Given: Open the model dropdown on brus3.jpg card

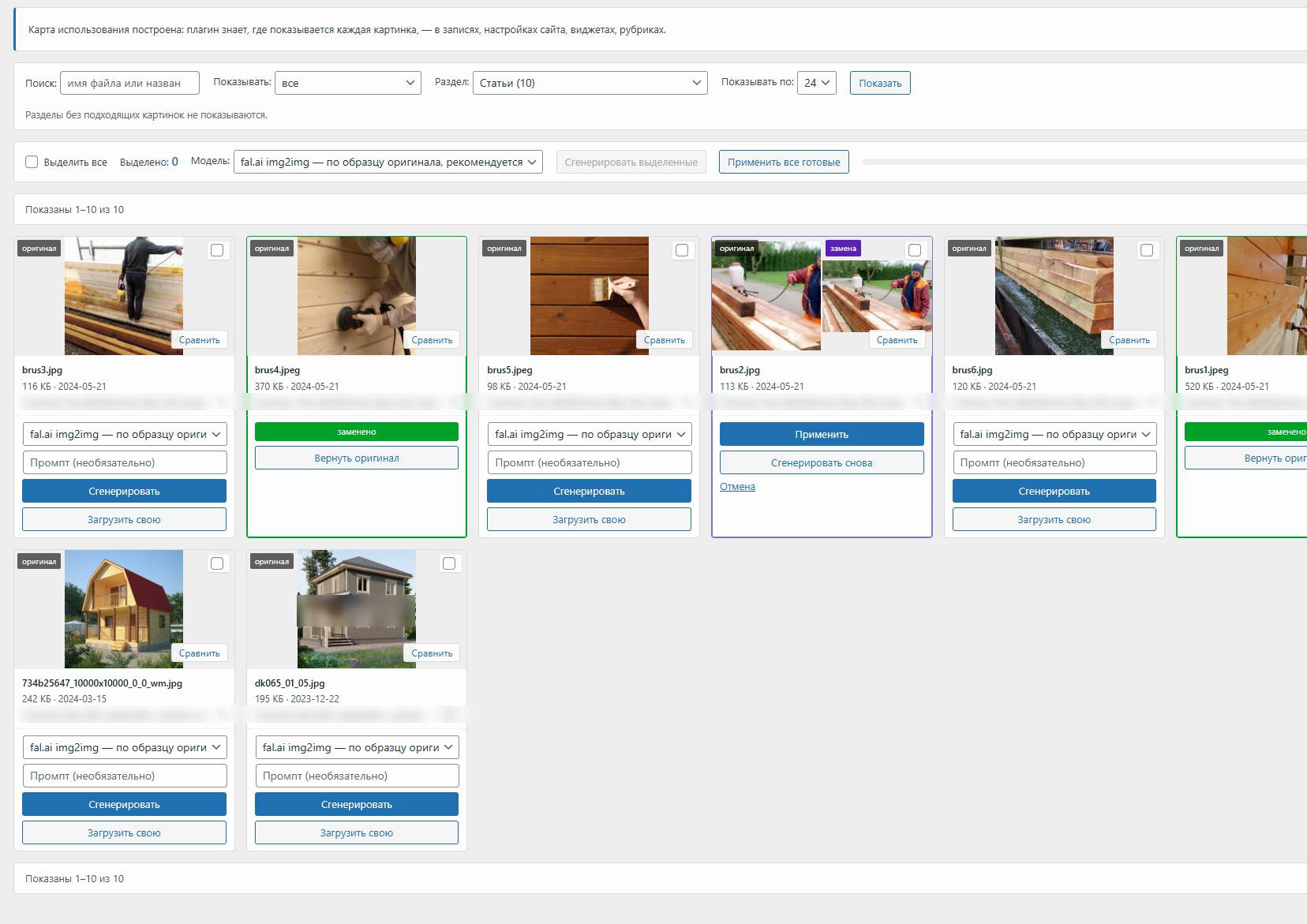Looking at the screenshot, I should [x=125, y=434].
